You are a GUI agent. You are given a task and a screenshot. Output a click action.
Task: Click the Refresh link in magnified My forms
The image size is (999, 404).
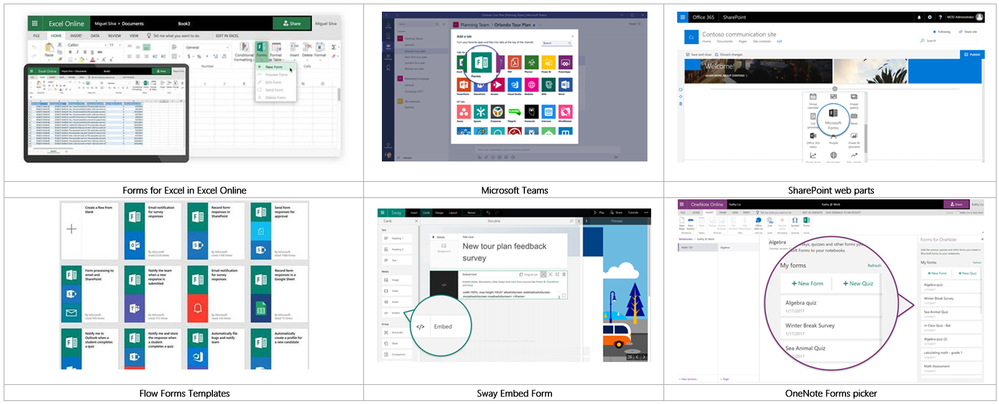click(x=874, y=265)
